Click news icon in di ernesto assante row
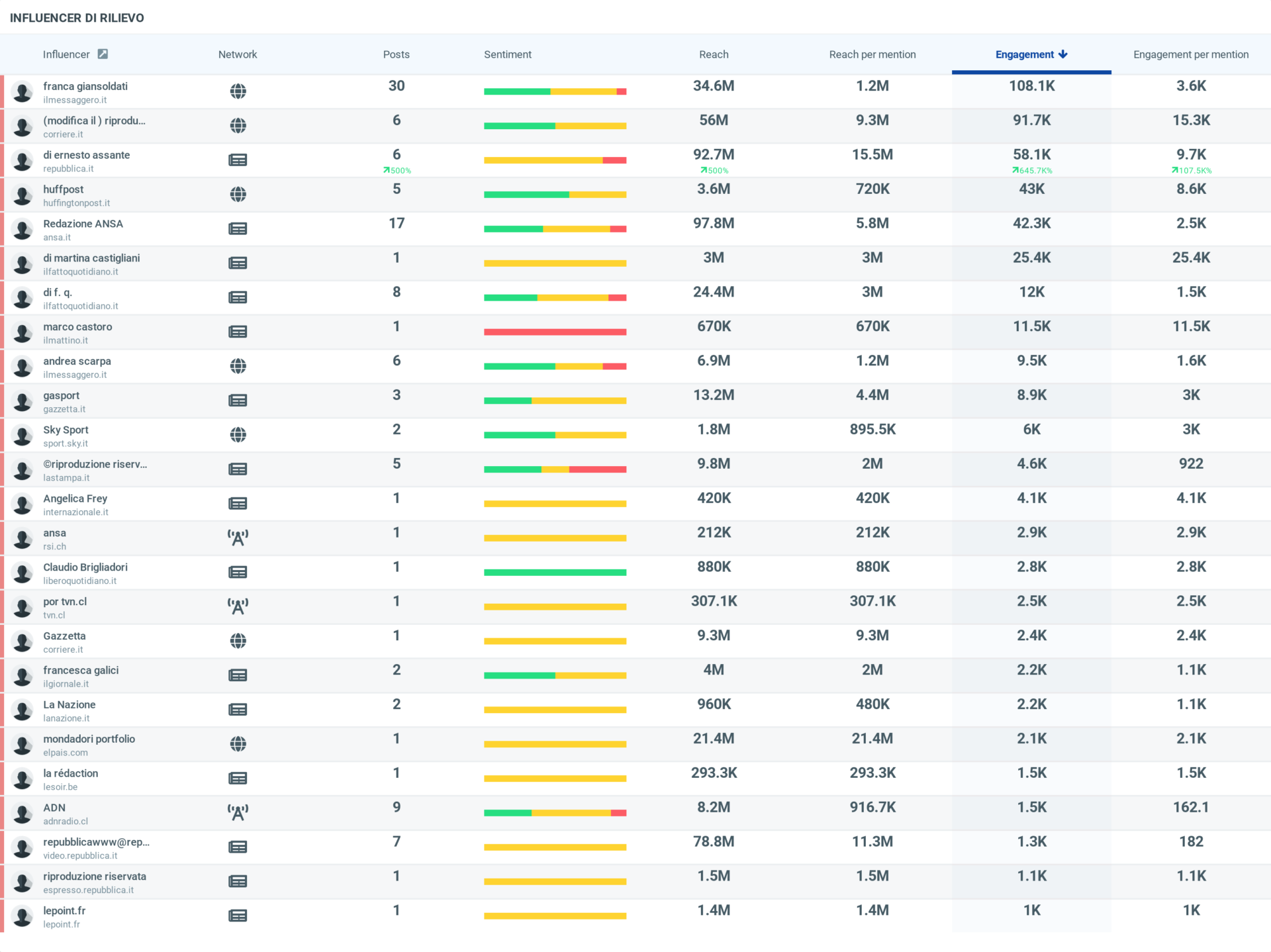This screenshot has width=1271, height=952. tap(238, 160)
